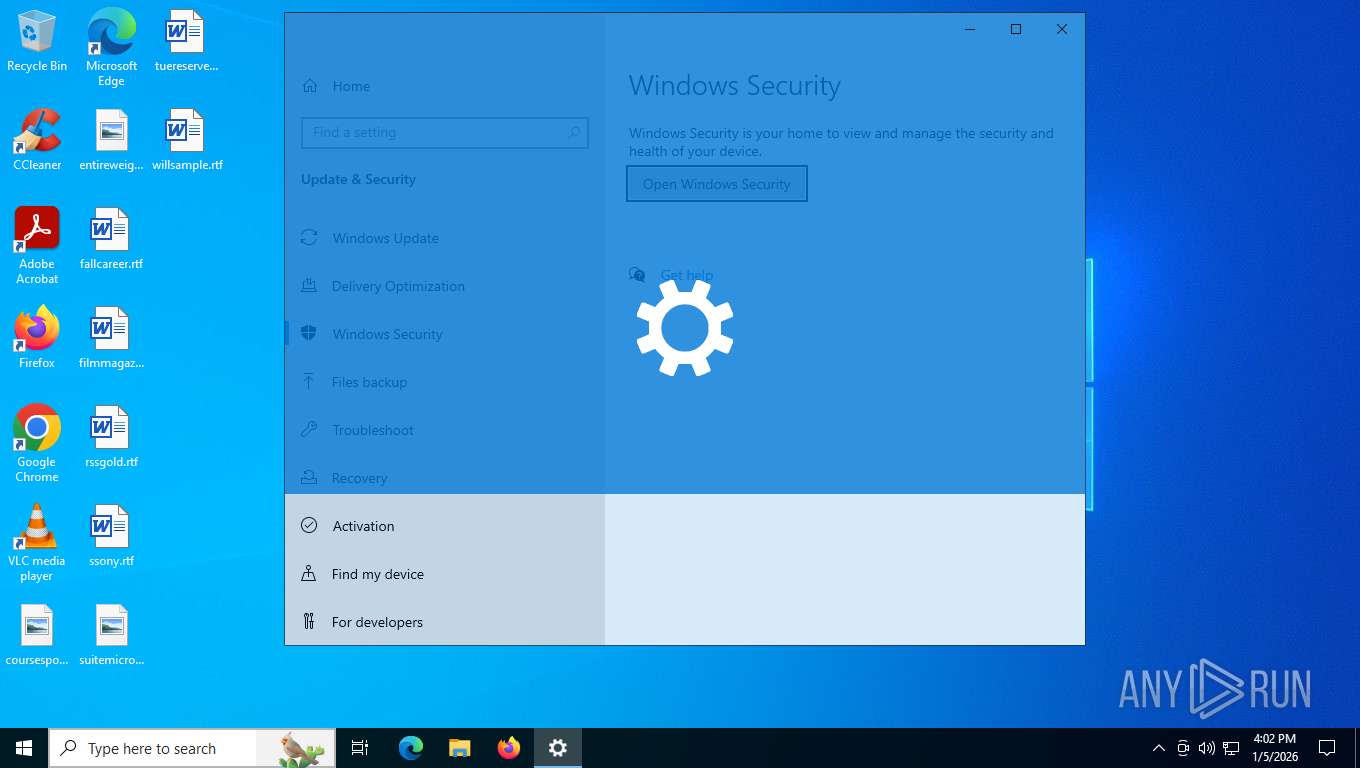
Task: Open CCleaner desktop shortcut
Action: tap(37, 140)
